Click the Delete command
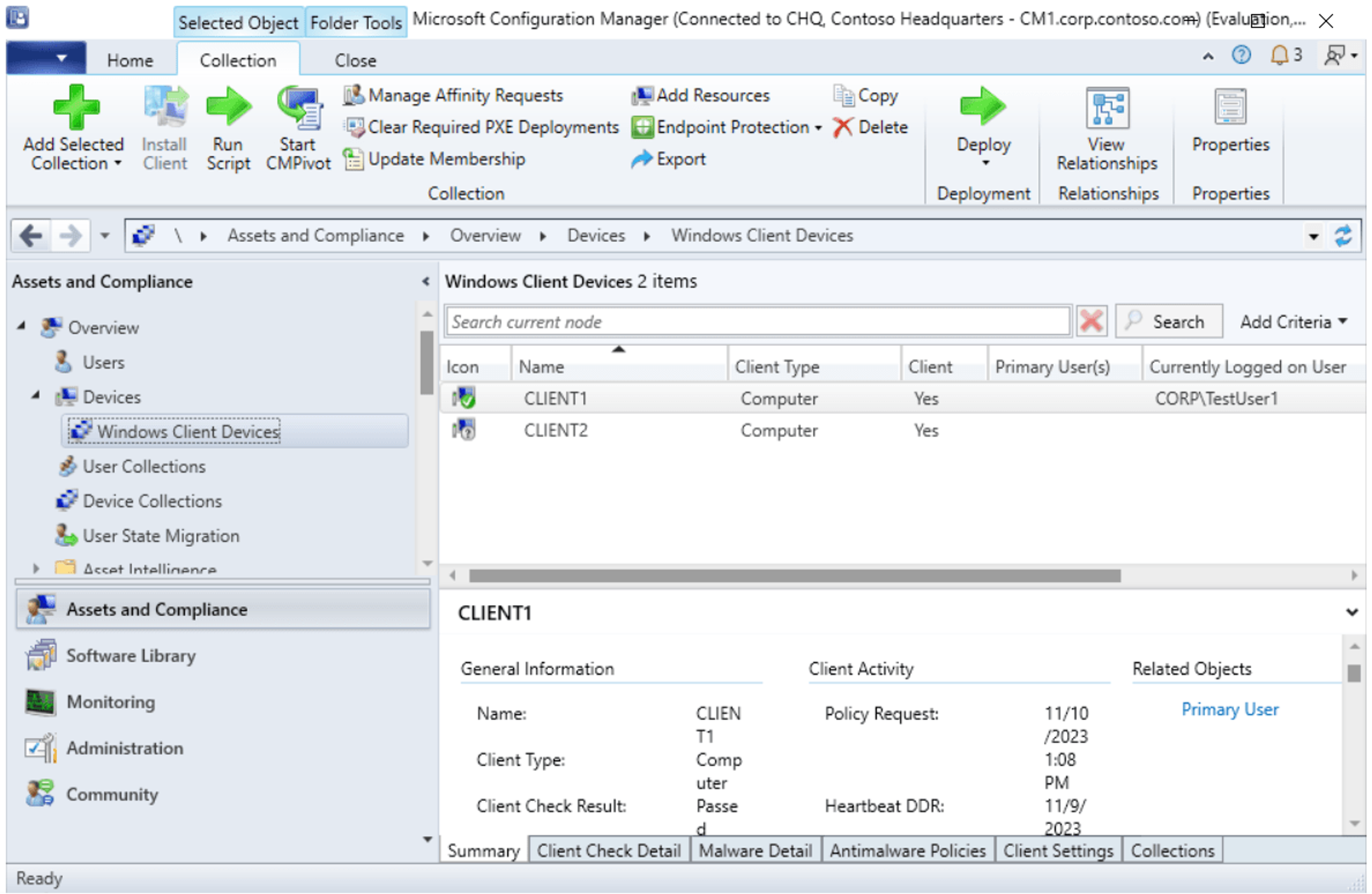1372x894 pixels. tap(871, 128)
